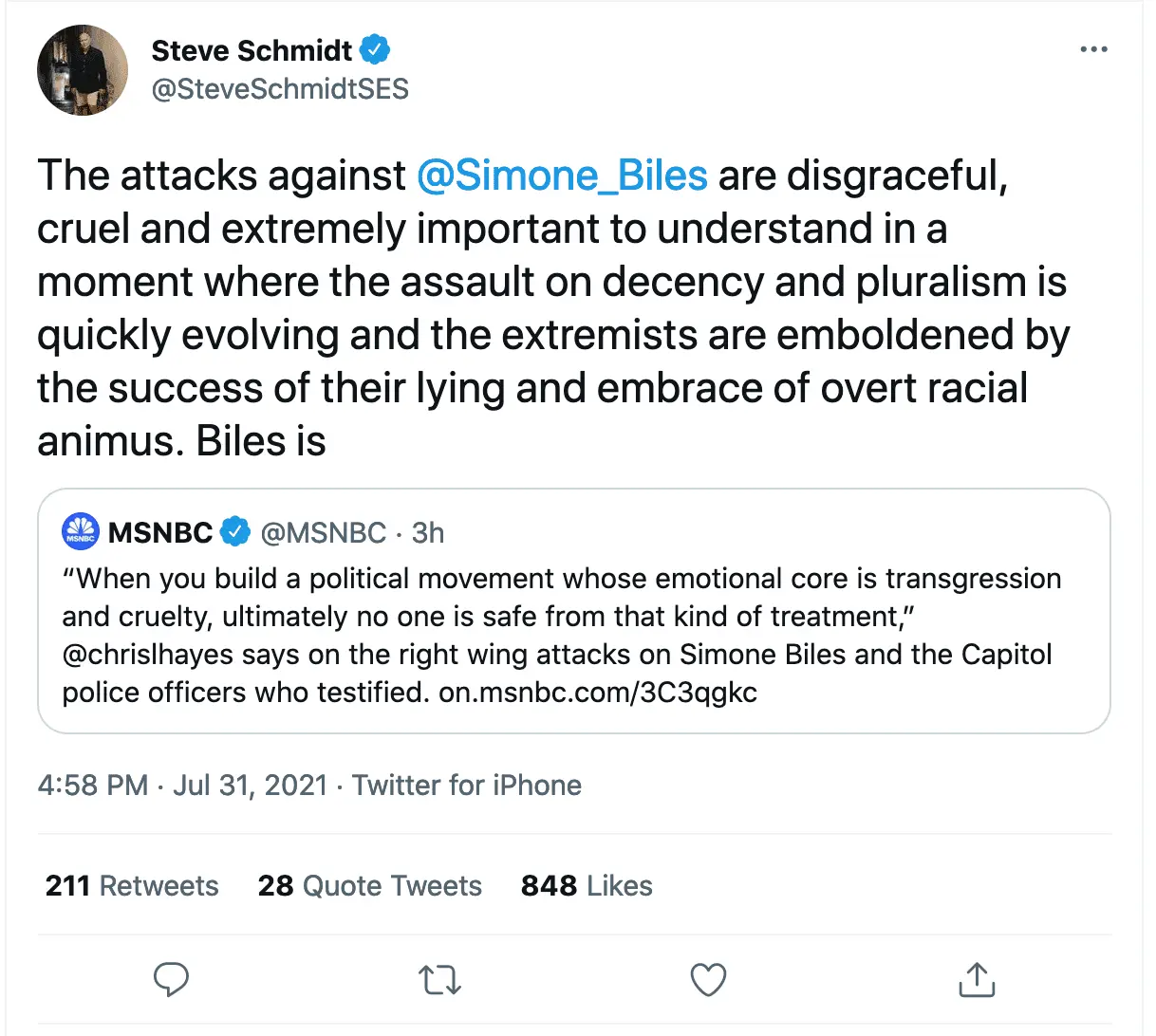
Task: Like the tweet with the heart icon
Action: coord(708,980)
